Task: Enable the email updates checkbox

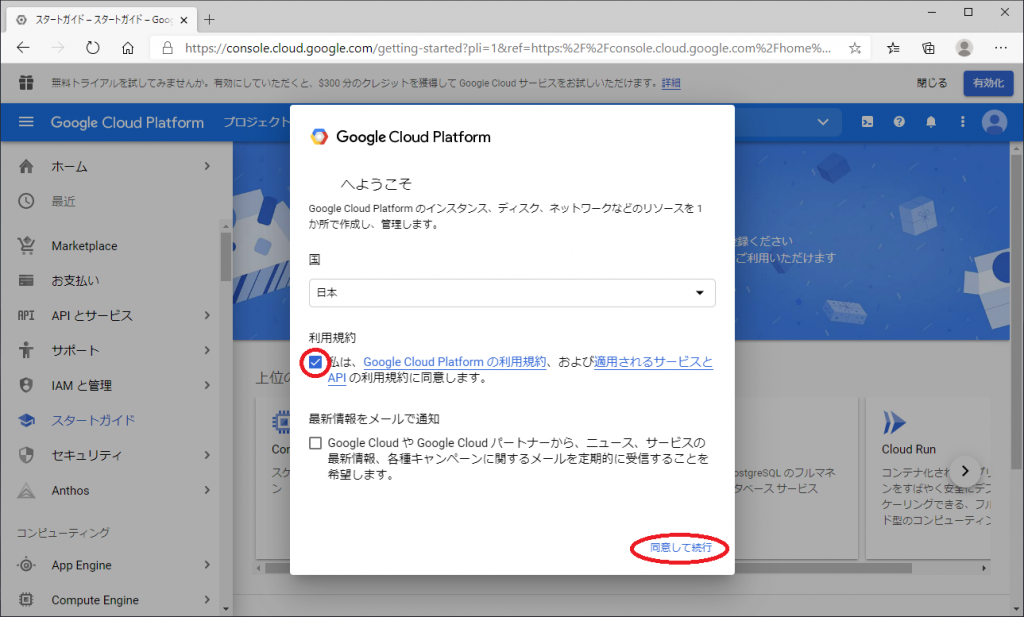Action: point(316,443)
